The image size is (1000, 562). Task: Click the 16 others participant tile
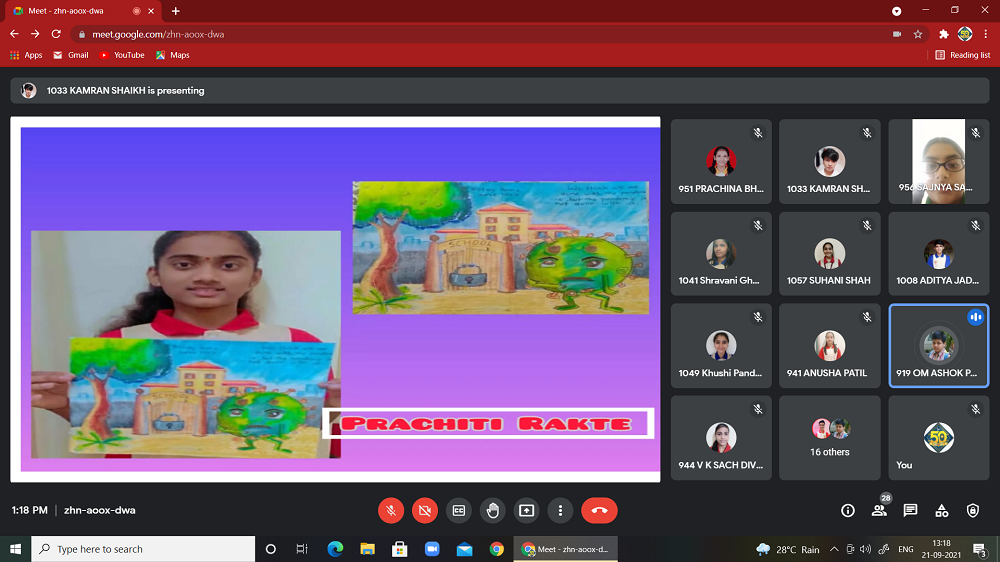830,438
